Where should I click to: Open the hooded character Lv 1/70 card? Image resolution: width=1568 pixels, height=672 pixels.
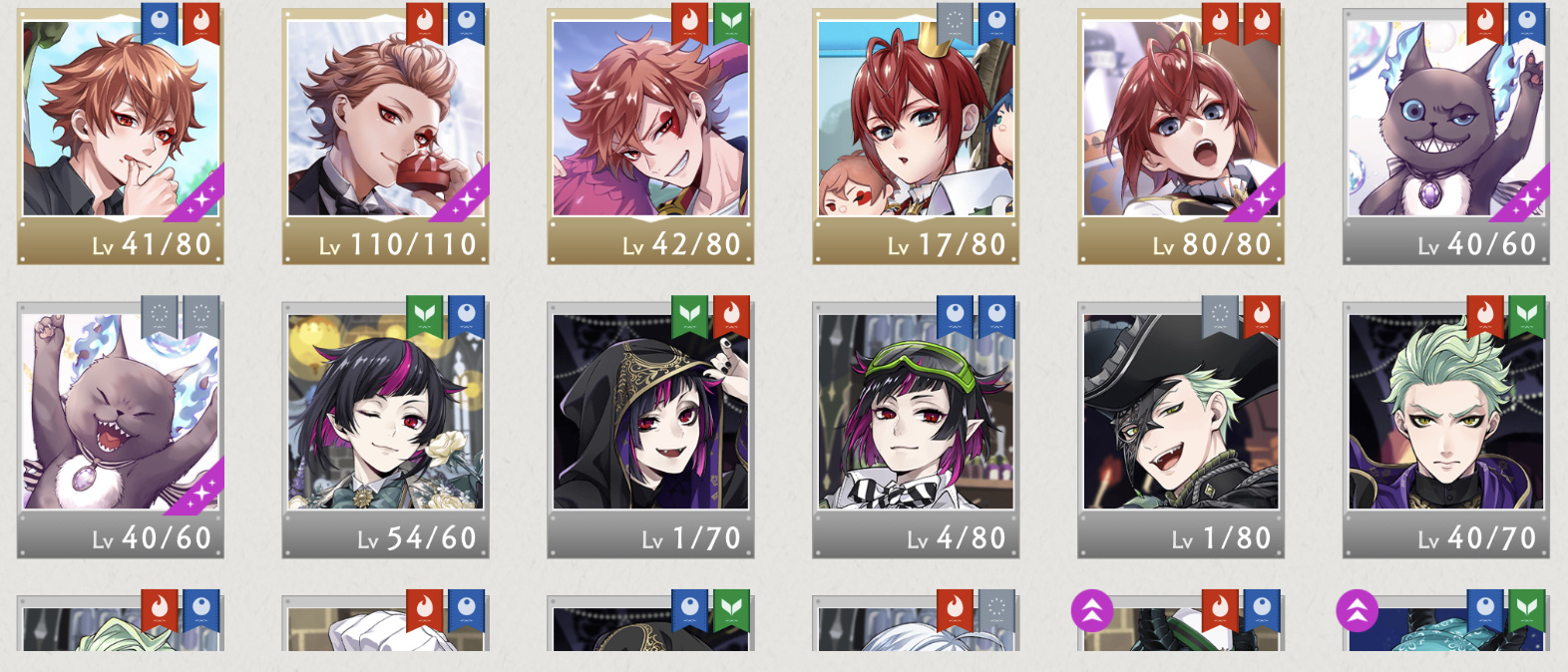[x=650, y=431]
